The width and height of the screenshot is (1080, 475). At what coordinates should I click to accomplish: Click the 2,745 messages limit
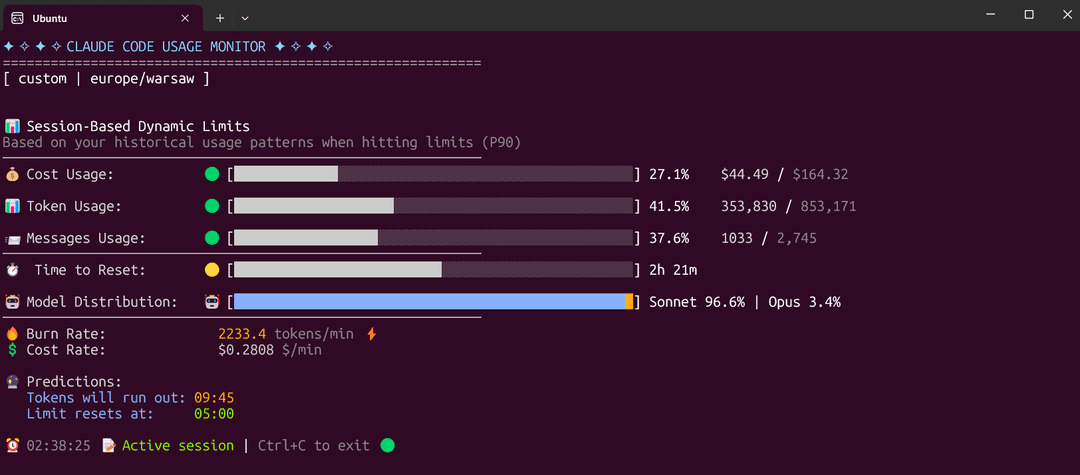coord(797,238)
